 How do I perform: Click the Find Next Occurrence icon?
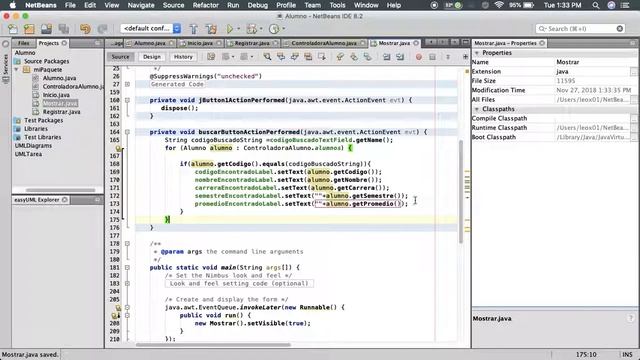point(294,57)
